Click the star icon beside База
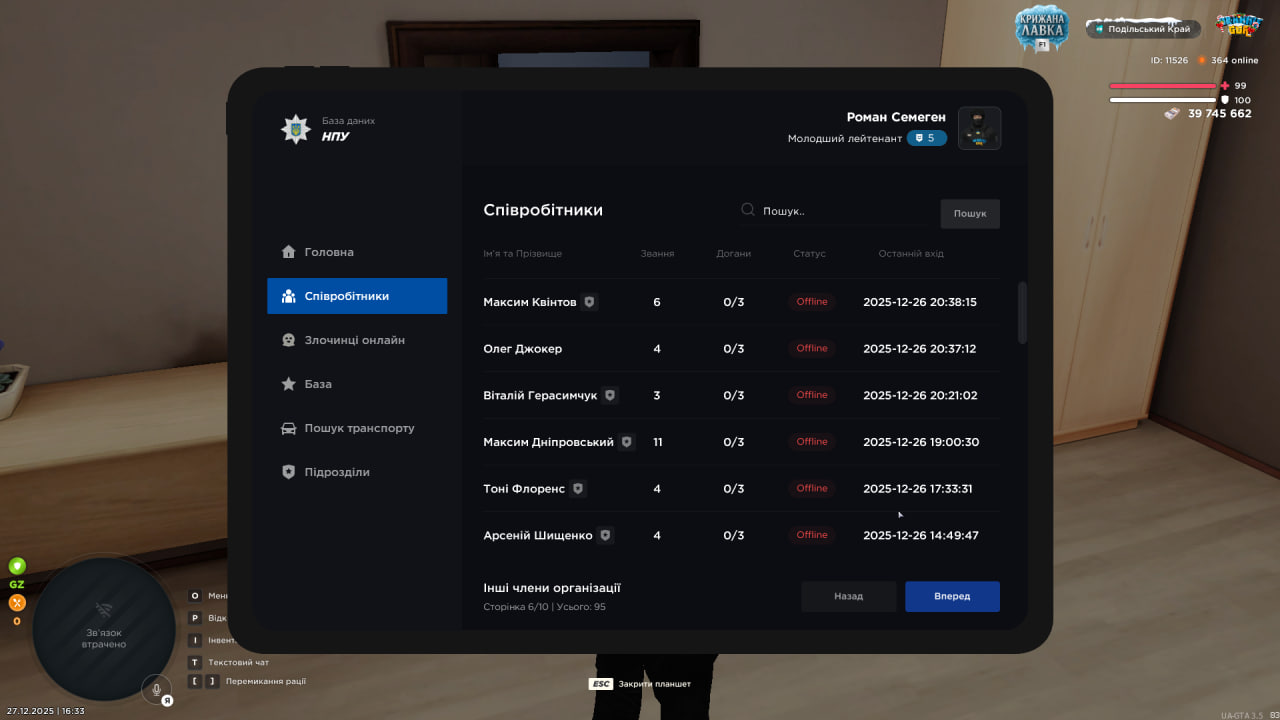 (x=289, y=384)
